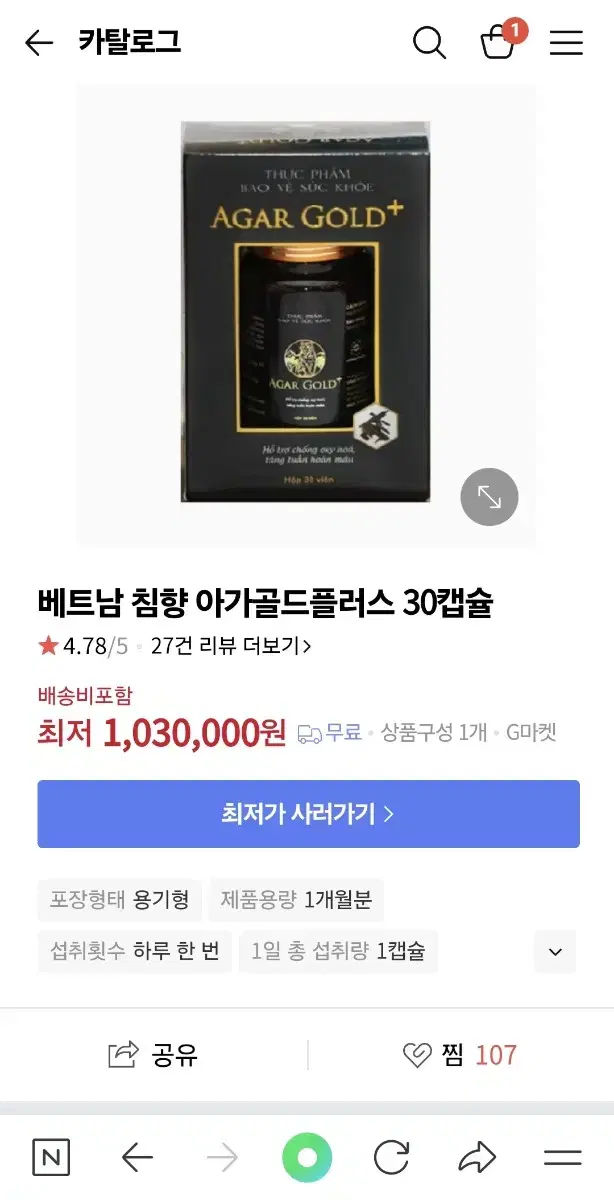Tap the back arrow next to 카탈로그
614x1200 pixels.
(39, 43)
